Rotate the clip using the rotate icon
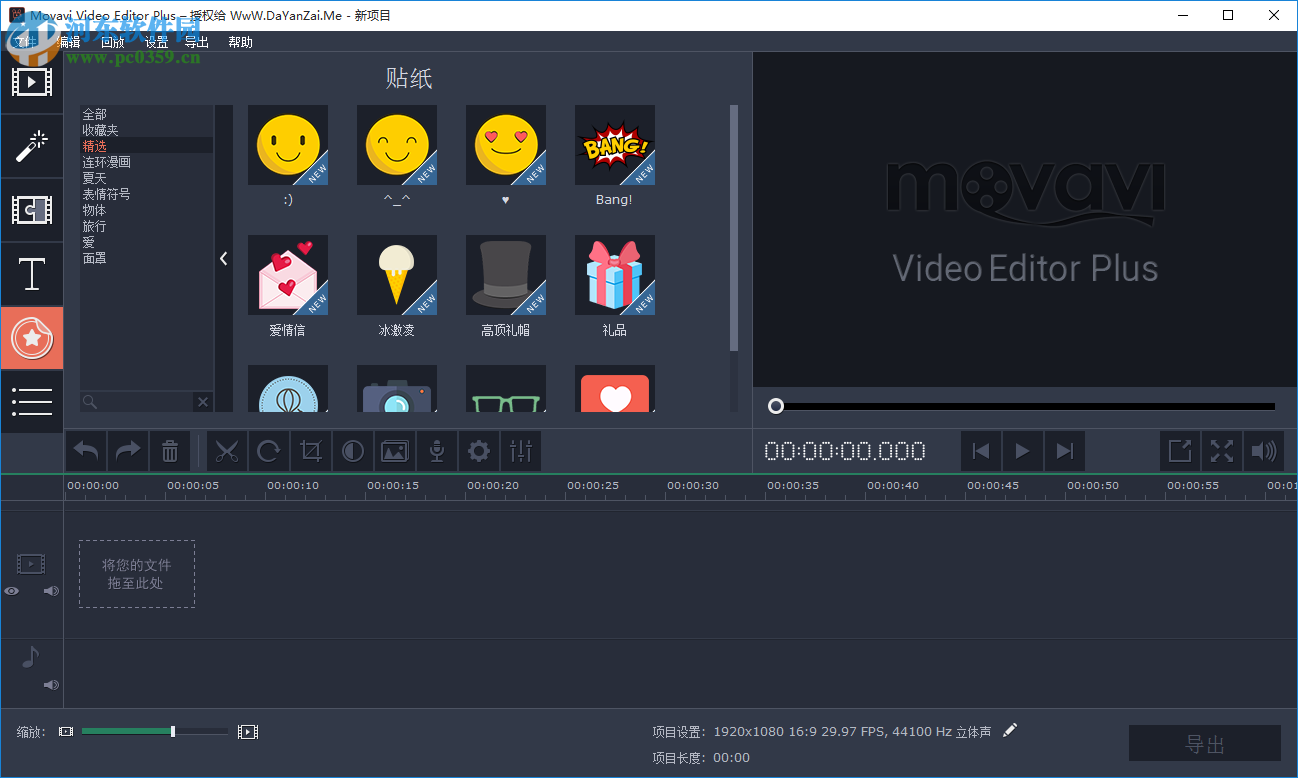Viewport: 1298px width, 778px height. click(x=269, y=450)
